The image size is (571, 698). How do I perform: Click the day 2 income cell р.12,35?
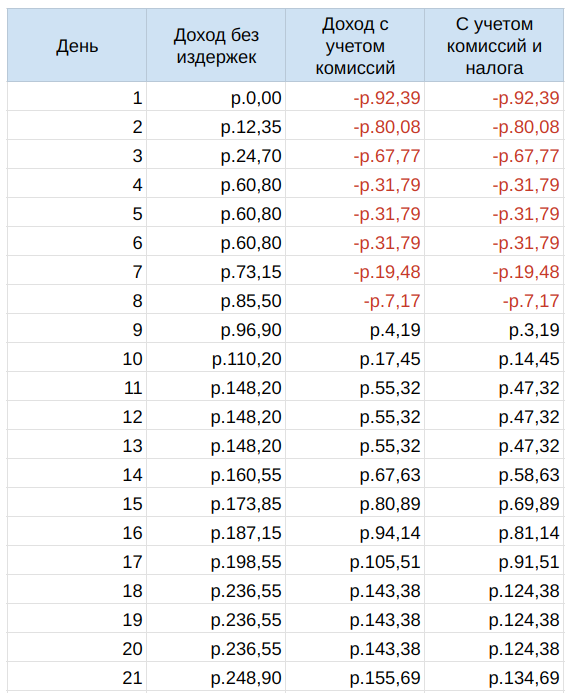pyautogui.click(x=216, y=126)
